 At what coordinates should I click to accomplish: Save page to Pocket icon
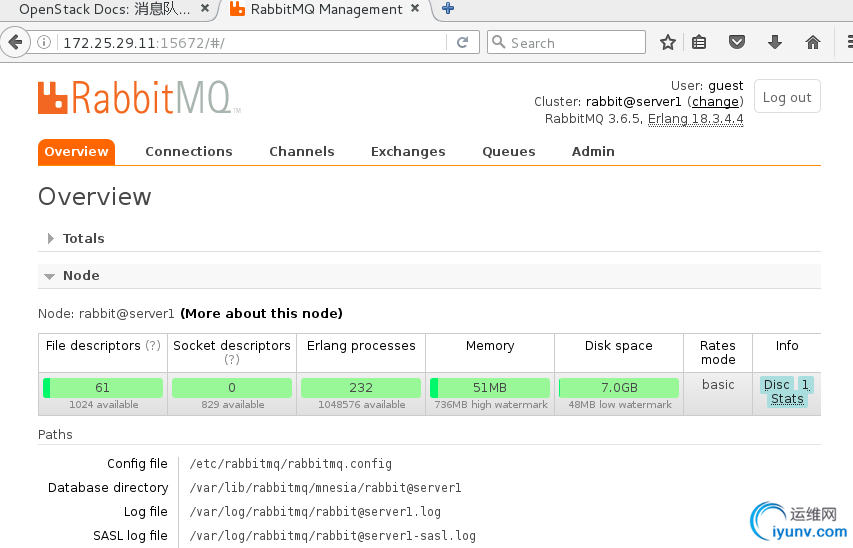(737, 42)
